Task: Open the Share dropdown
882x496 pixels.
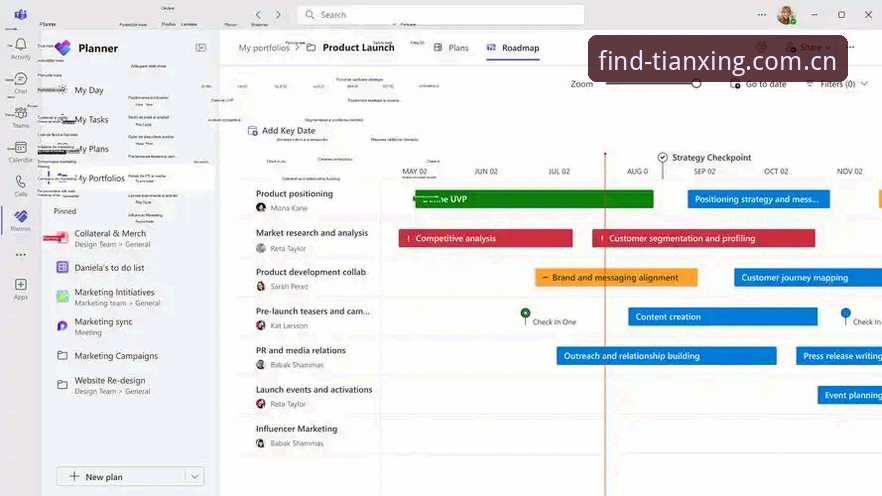Action: (x=809, y=47)
